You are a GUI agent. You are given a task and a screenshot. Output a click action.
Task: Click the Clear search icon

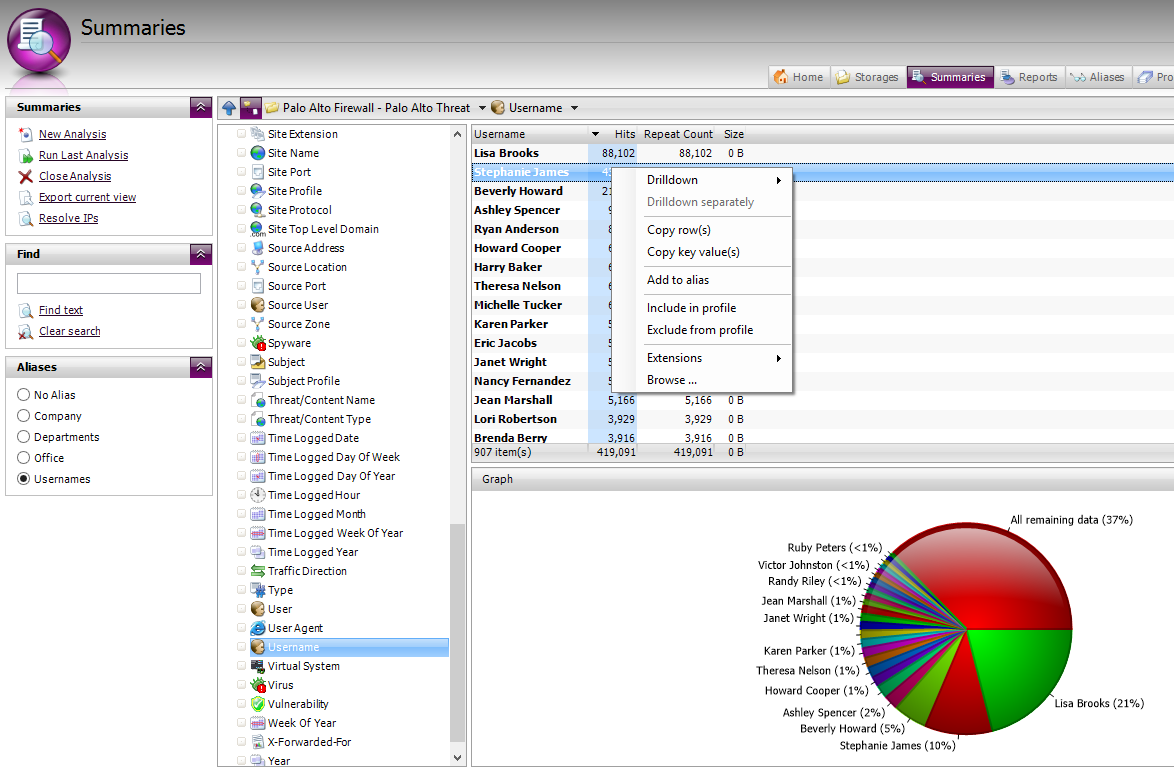pyautogui.click(x=26, y=331)
